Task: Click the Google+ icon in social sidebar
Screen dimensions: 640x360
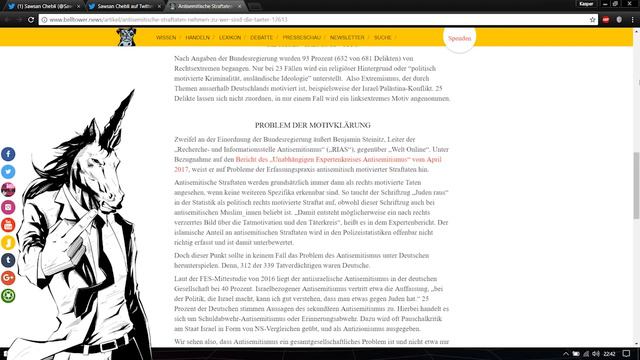Action: click(x=8, y=278)
